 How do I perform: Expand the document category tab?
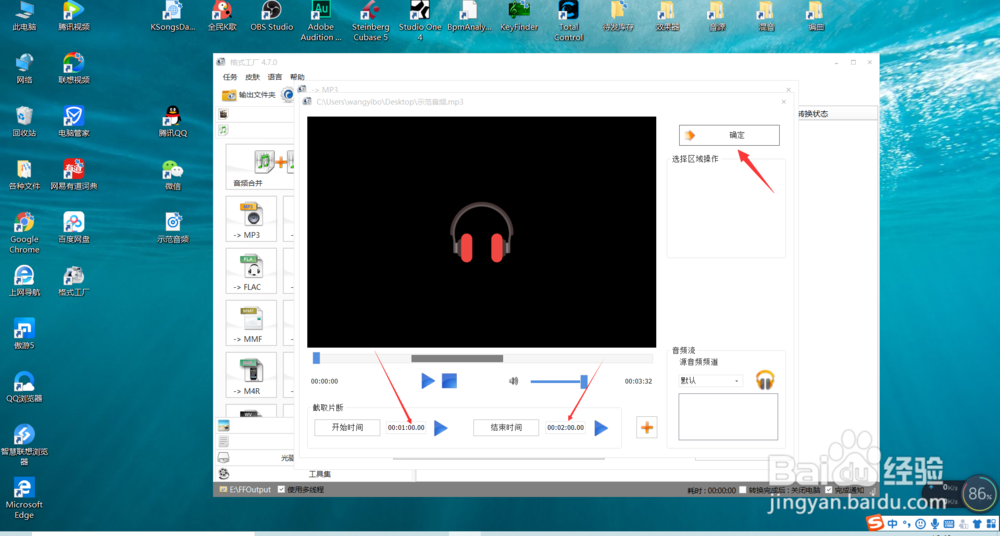pyautogui.click(x=224, y=442)
